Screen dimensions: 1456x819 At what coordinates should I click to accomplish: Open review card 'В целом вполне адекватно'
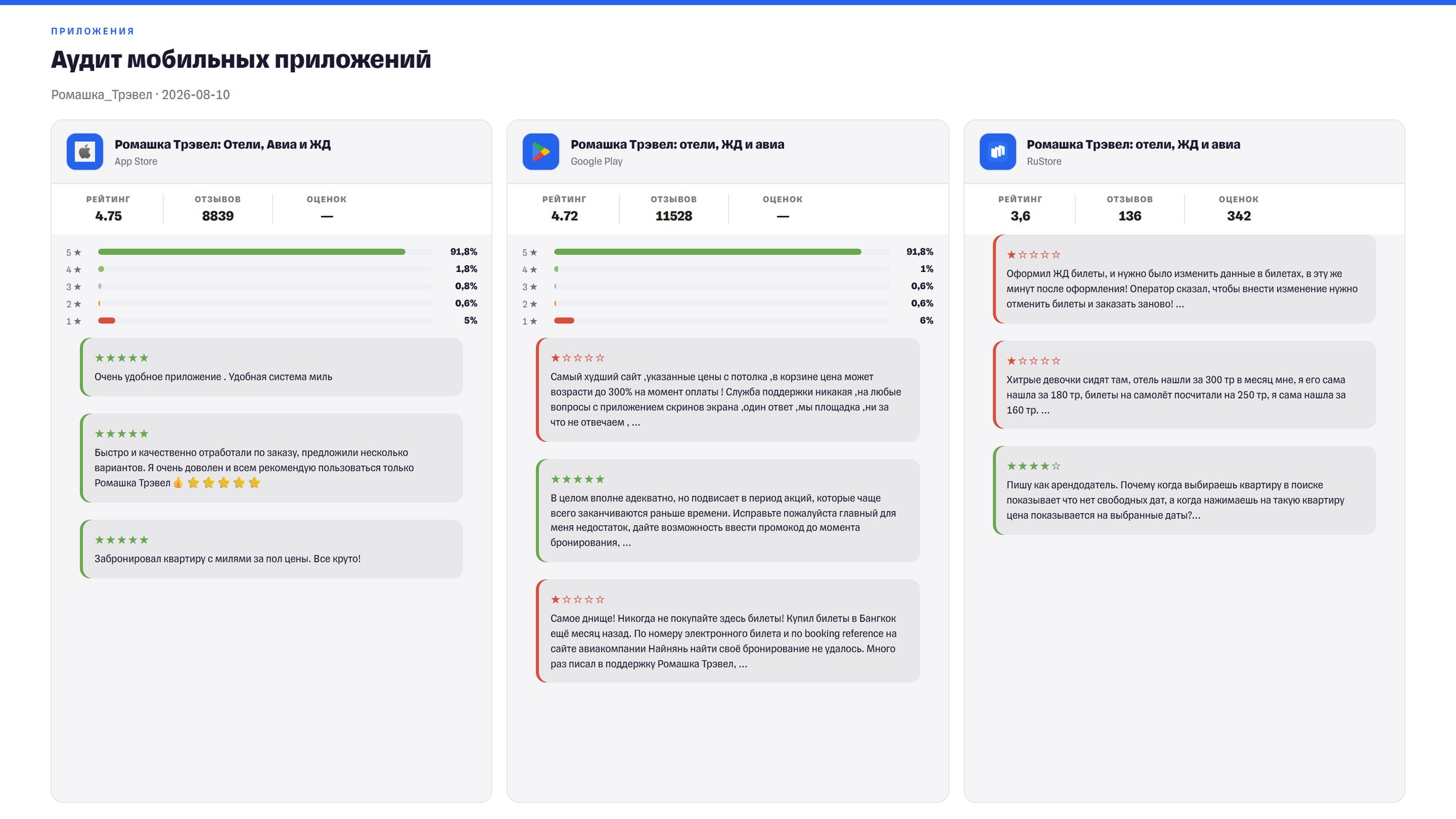coord(728,511)
